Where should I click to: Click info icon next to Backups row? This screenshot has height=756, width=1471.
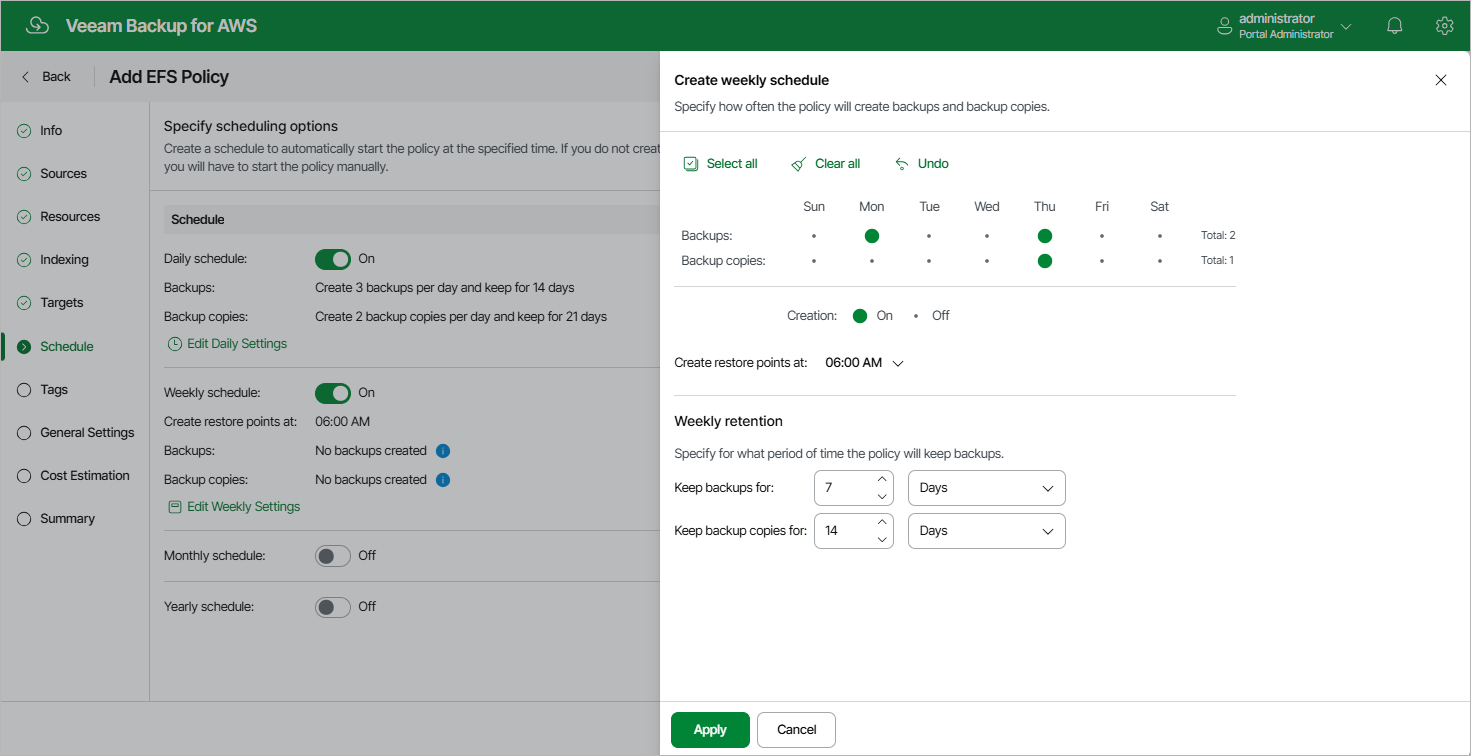pyautogui.click(x=443, y=451)
